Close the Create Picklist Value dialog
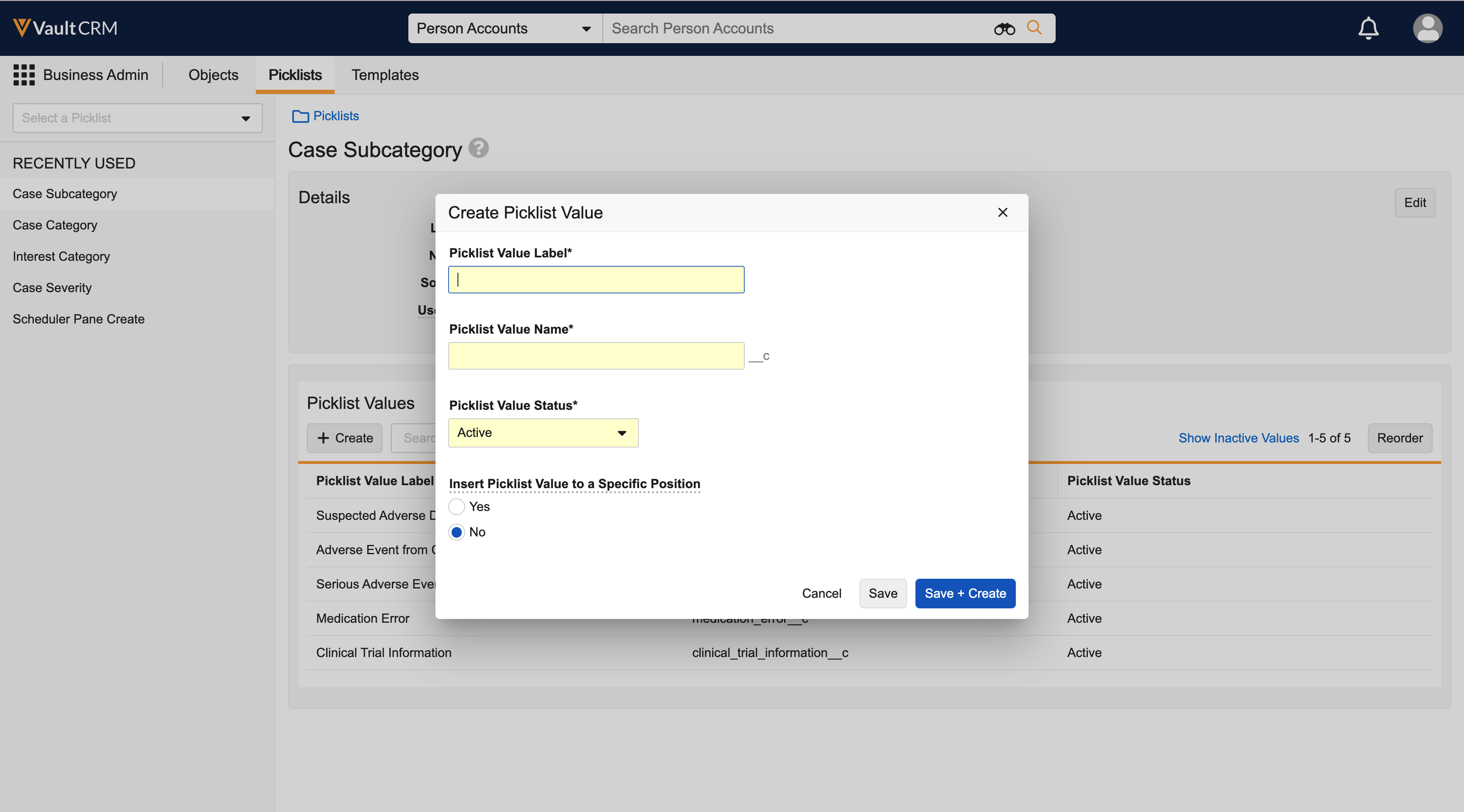 tap(1003, 213)
